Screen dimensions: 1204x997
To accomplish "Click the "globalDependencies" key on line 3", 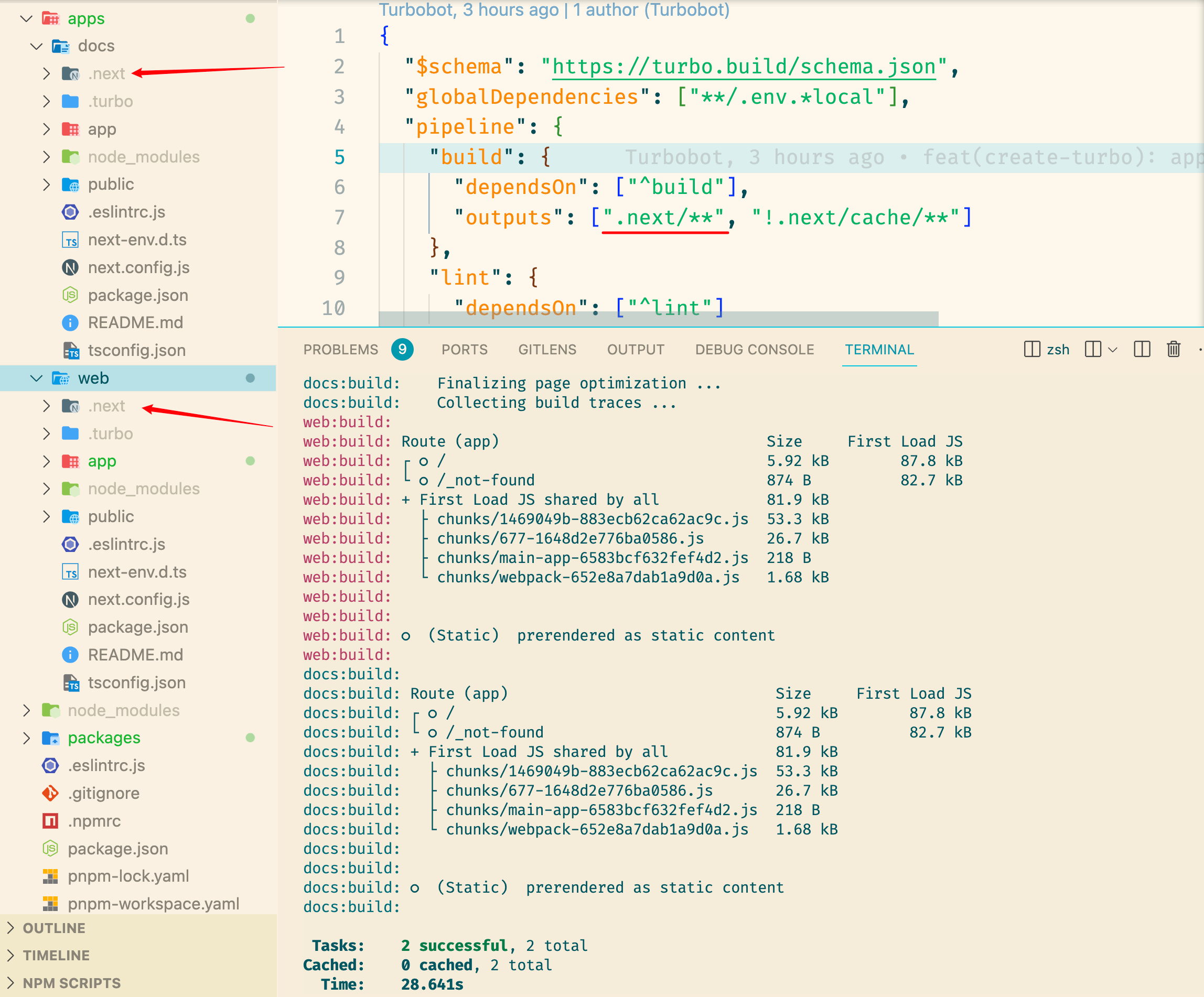I will coord(528,97).
